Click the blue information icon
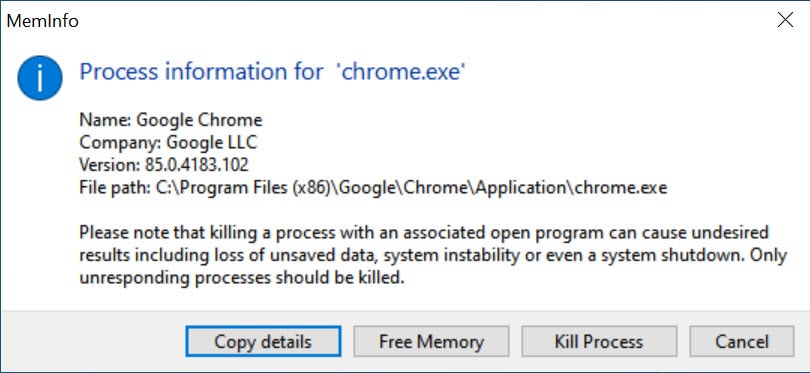 40,77
